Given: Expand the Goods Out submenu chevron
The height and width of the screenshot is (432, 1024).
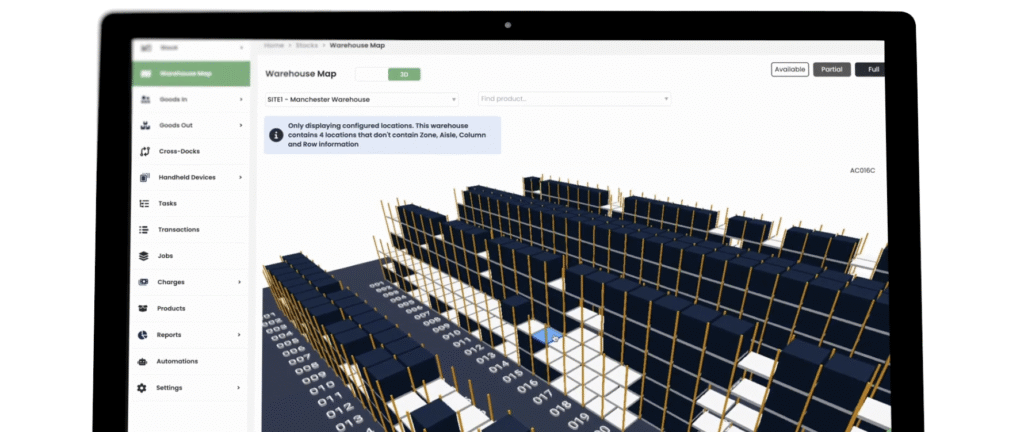Looking at the screenshot, I should click(241, 125).
